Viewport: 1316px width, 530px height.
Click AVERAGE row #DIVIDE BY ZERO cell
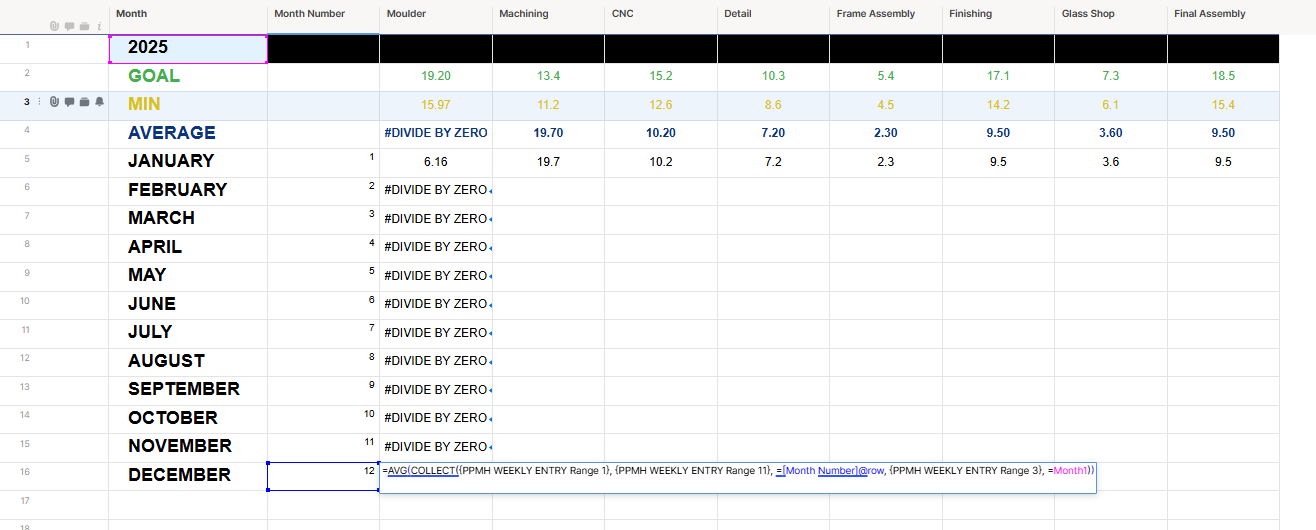point(436,133)
